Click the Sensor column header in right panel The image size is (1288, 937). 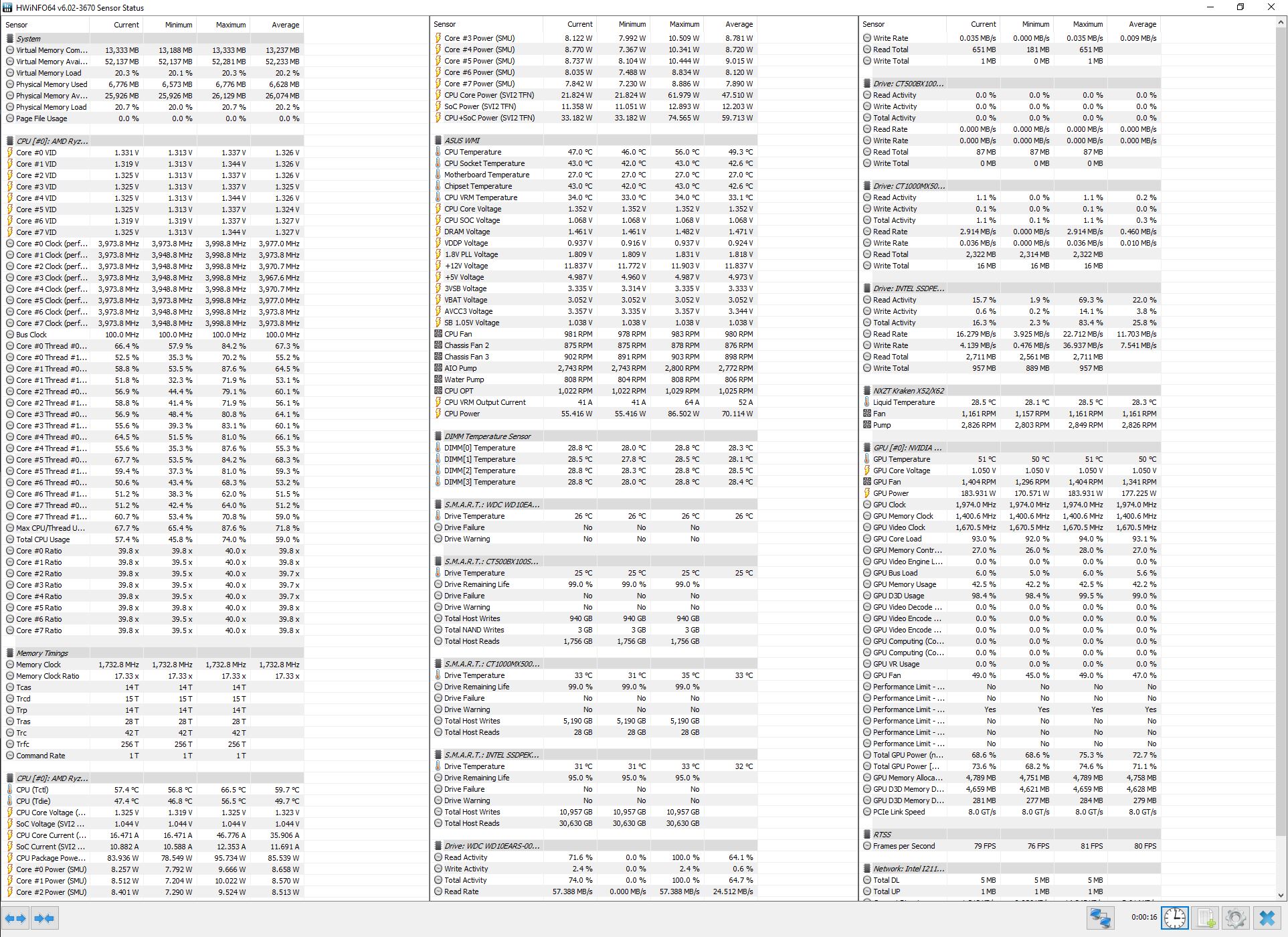pyautogui.click(x=874, y=24)
